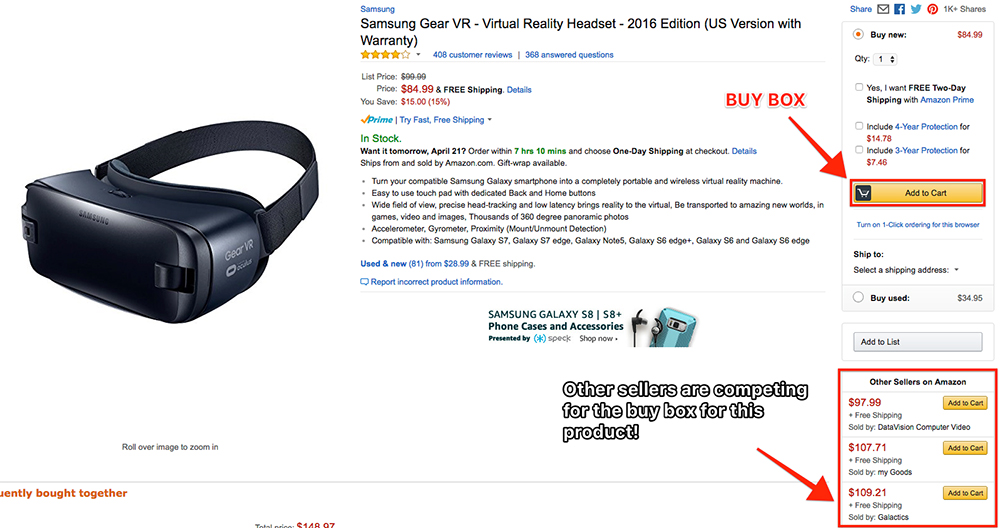Tick the 3-Year Protection checkbox
The height and width of the screenshot is (528, 1000).
pyautogui.click(x=859, y=150)
